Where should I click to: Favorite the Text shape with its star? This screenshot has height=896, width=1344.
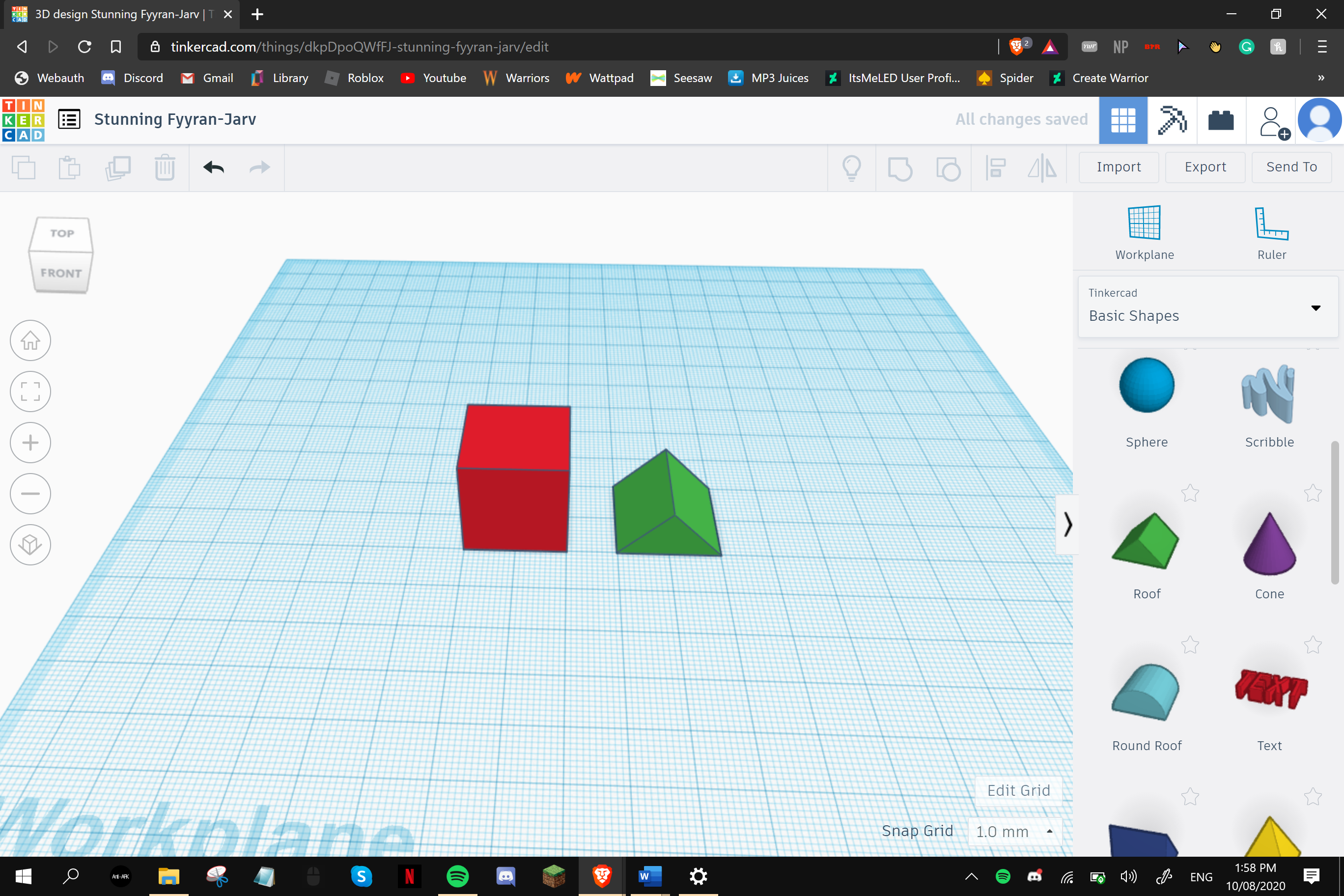1313,644
